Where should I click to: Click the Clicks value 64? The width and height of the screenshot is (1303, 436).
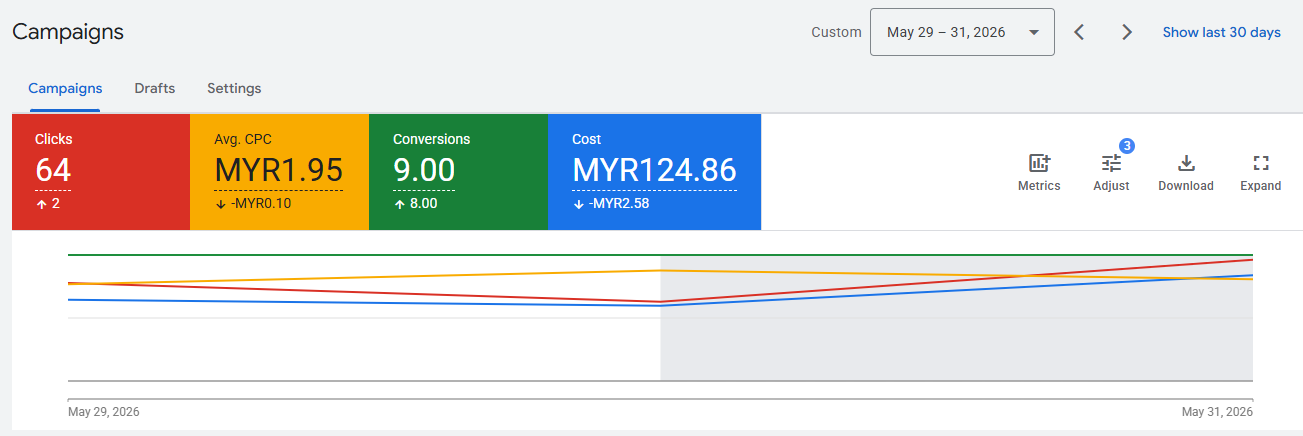pos(53,170)
